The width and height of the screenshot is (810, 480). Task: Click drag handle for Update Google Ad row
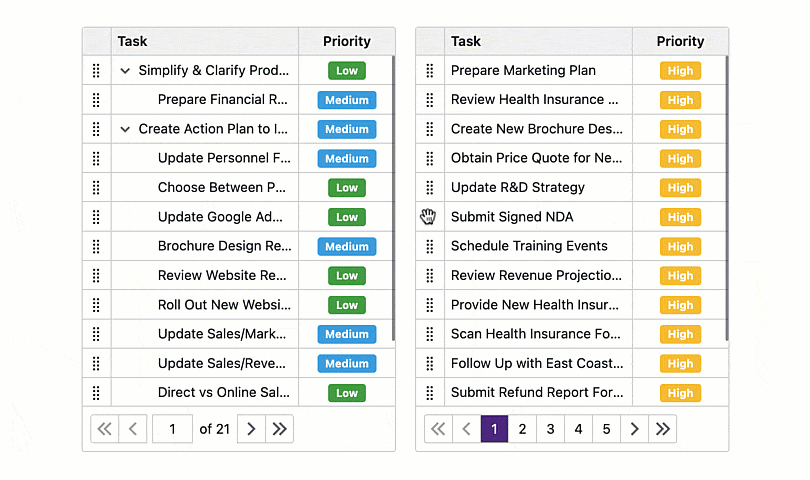click(x=96, y=217)
